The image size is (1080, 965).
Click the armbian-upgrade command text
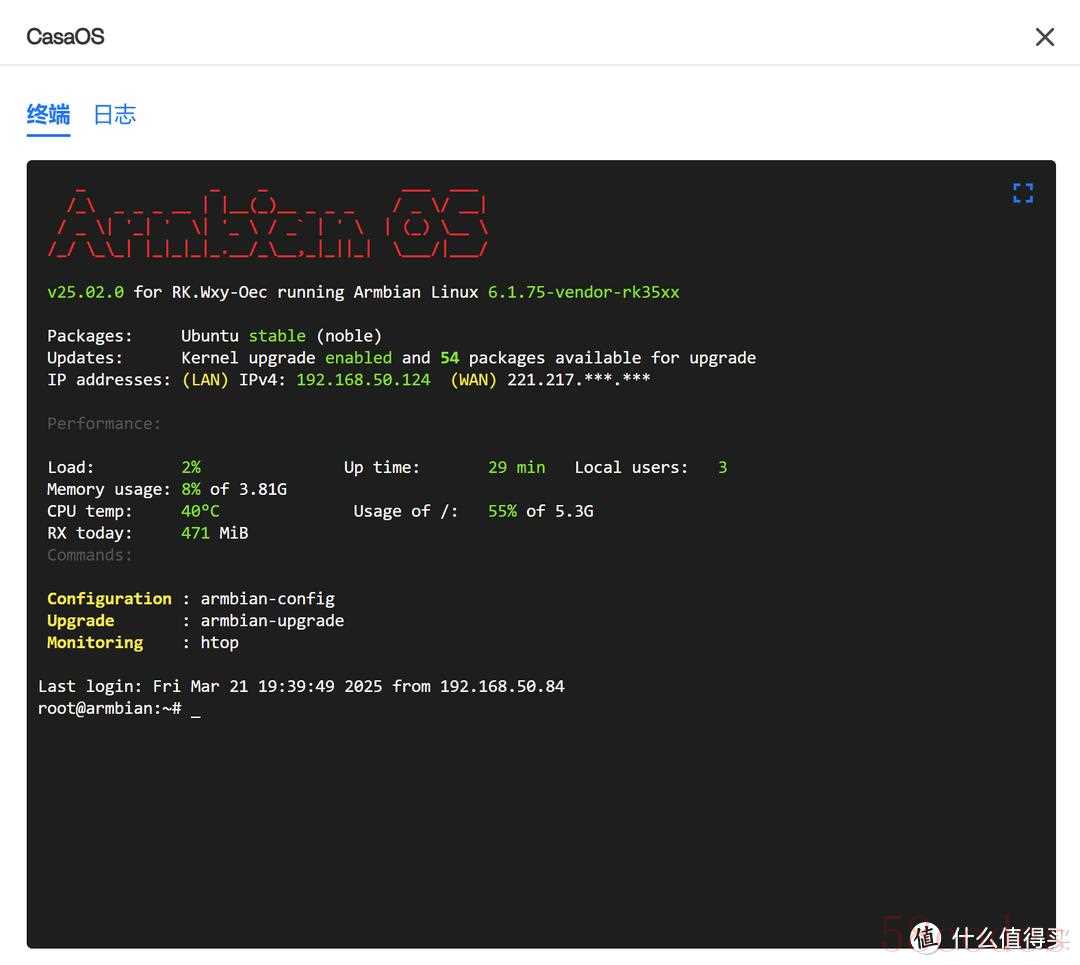272,621
